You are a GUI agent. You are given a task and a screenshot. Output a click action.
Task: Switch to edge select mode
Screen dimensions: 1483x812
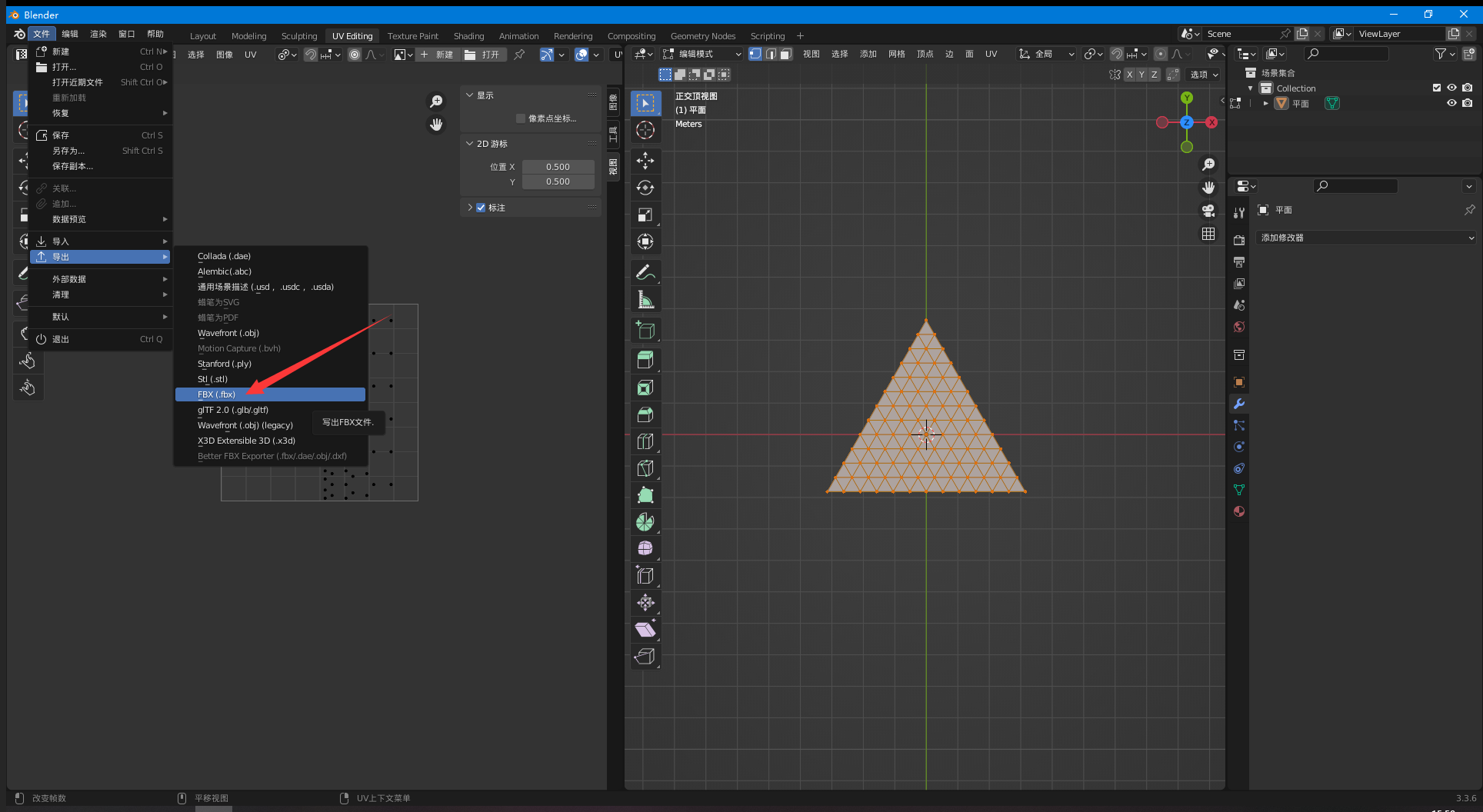[x=771, y=54]
